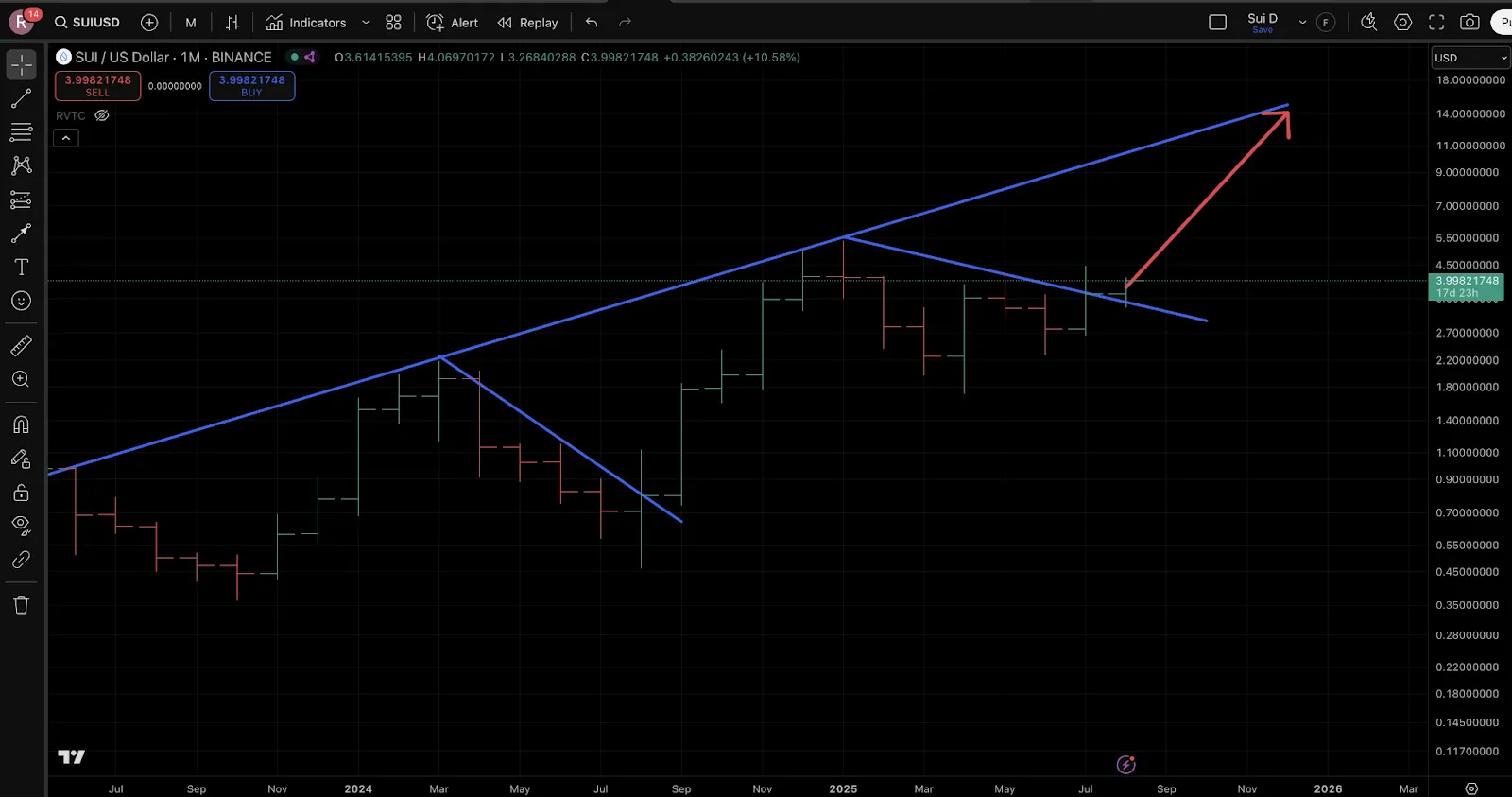
Task: Toggle hide all drawings eye icon
Action: [21, 526]
